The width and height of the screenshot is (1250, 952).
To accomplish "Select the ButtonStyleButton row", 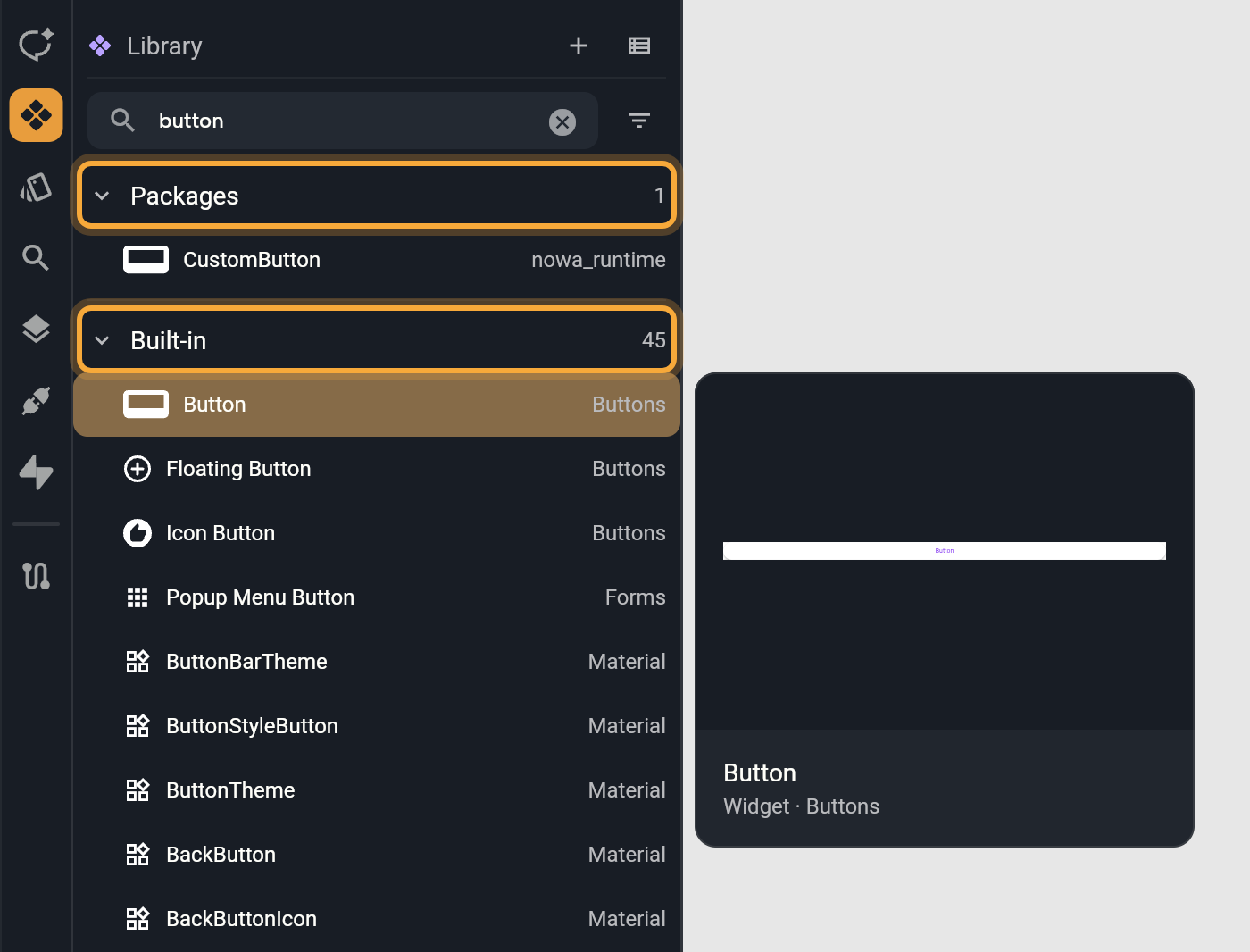I will [x=377, y=726].
